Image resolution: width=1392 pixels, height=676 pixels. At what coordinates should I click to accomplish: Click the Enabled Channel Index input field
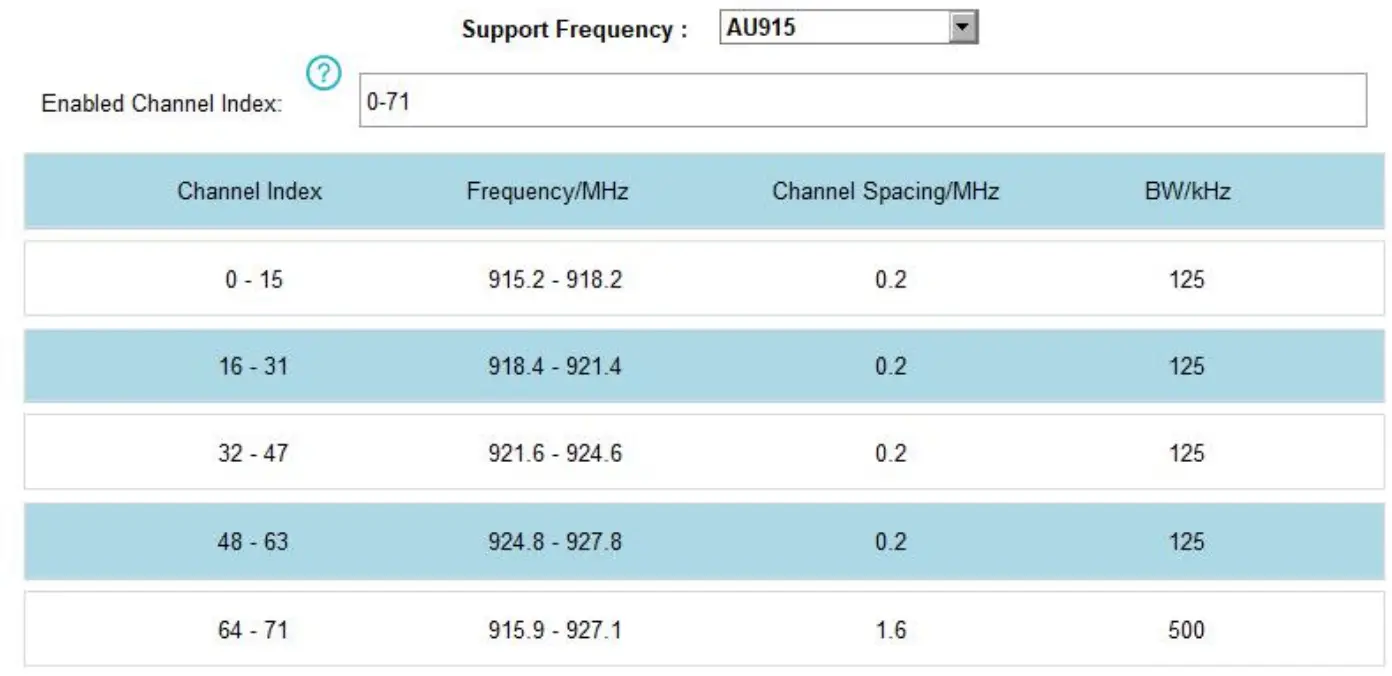click(x=700, y=100)
